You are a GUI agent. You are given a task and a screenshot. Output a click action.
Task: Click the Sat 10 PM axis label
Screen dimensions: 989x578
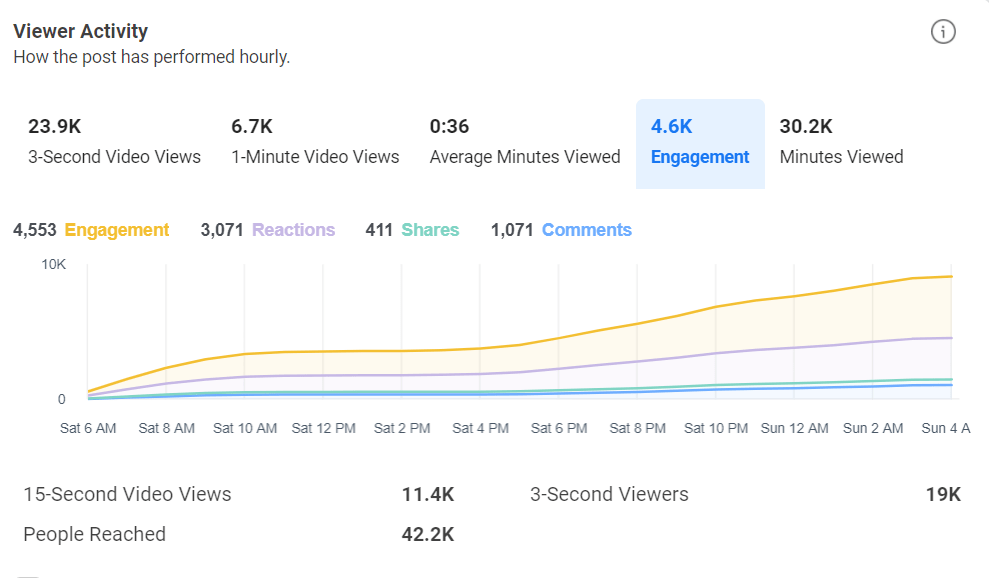(716, 428)
